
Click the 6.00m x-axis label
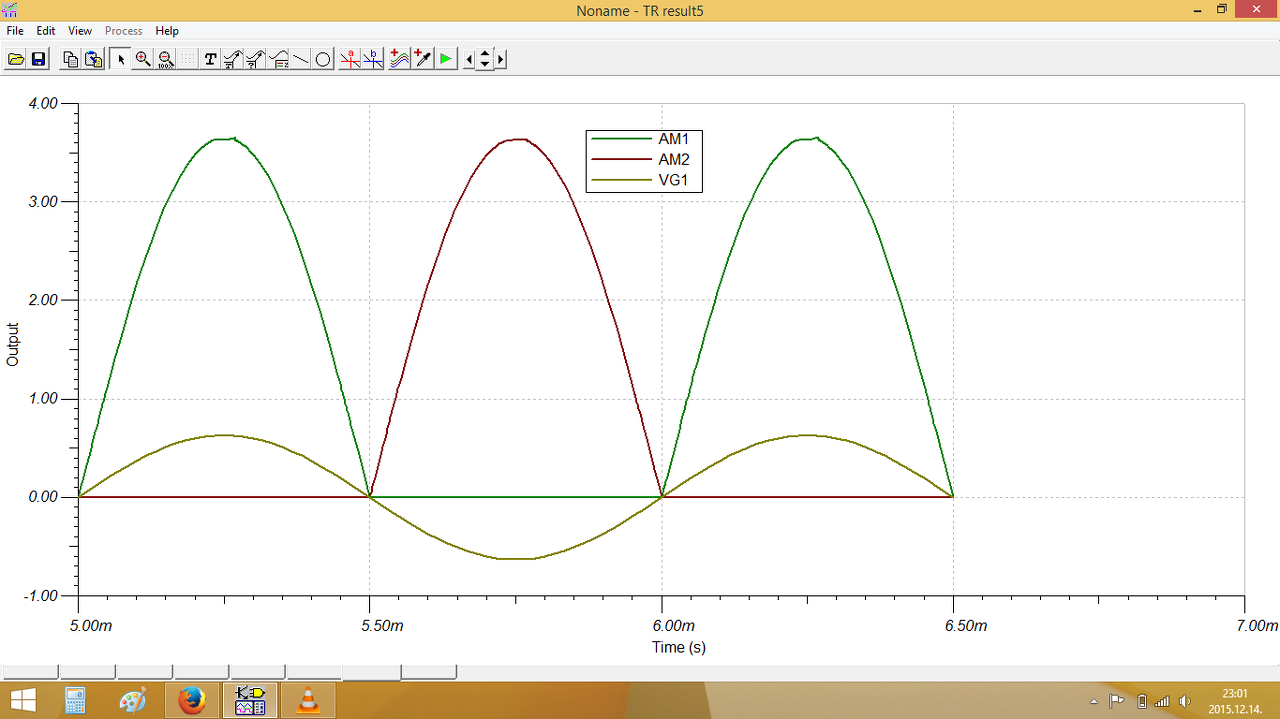673,626
